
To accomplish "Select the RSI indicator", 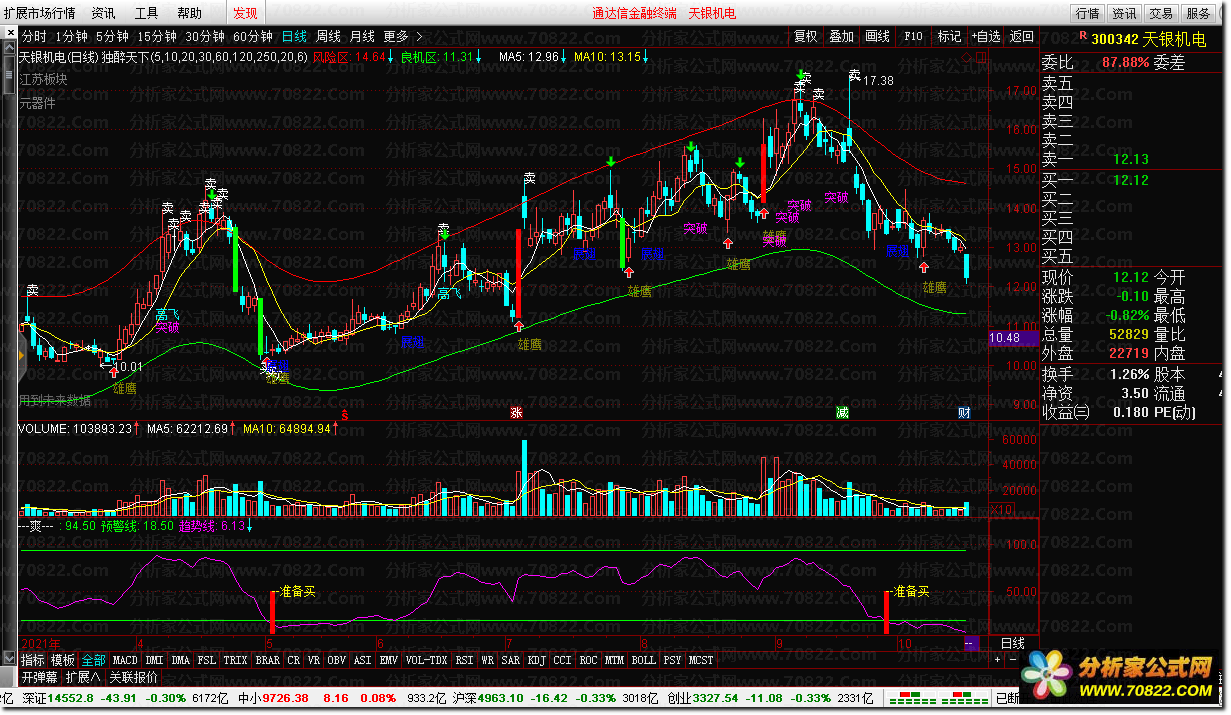I will (464, 661).
